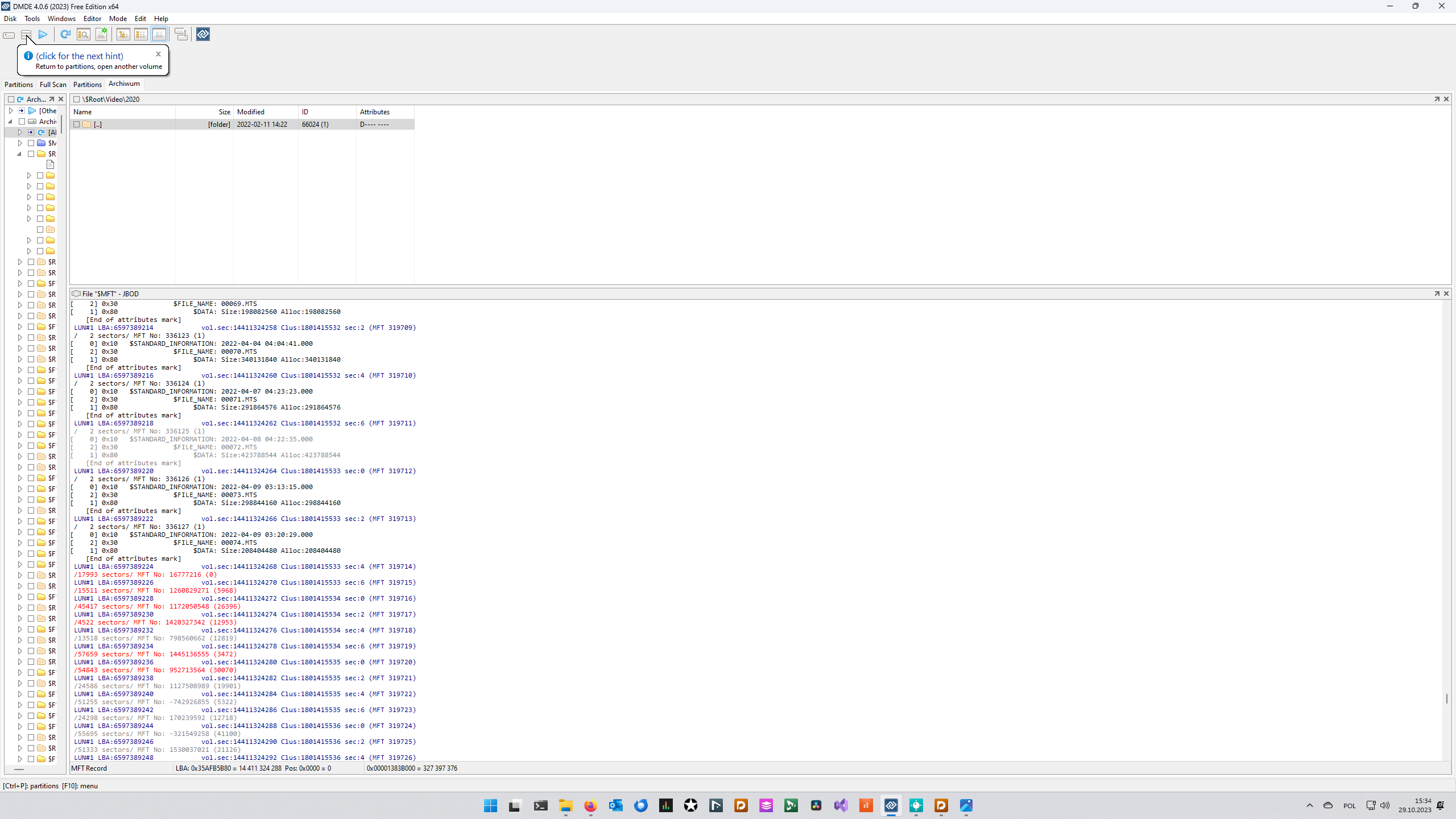Click the "MFT Record" status bar entry
The width and height of the screenshot is (1456, 819).
click(x=89, y=768)
